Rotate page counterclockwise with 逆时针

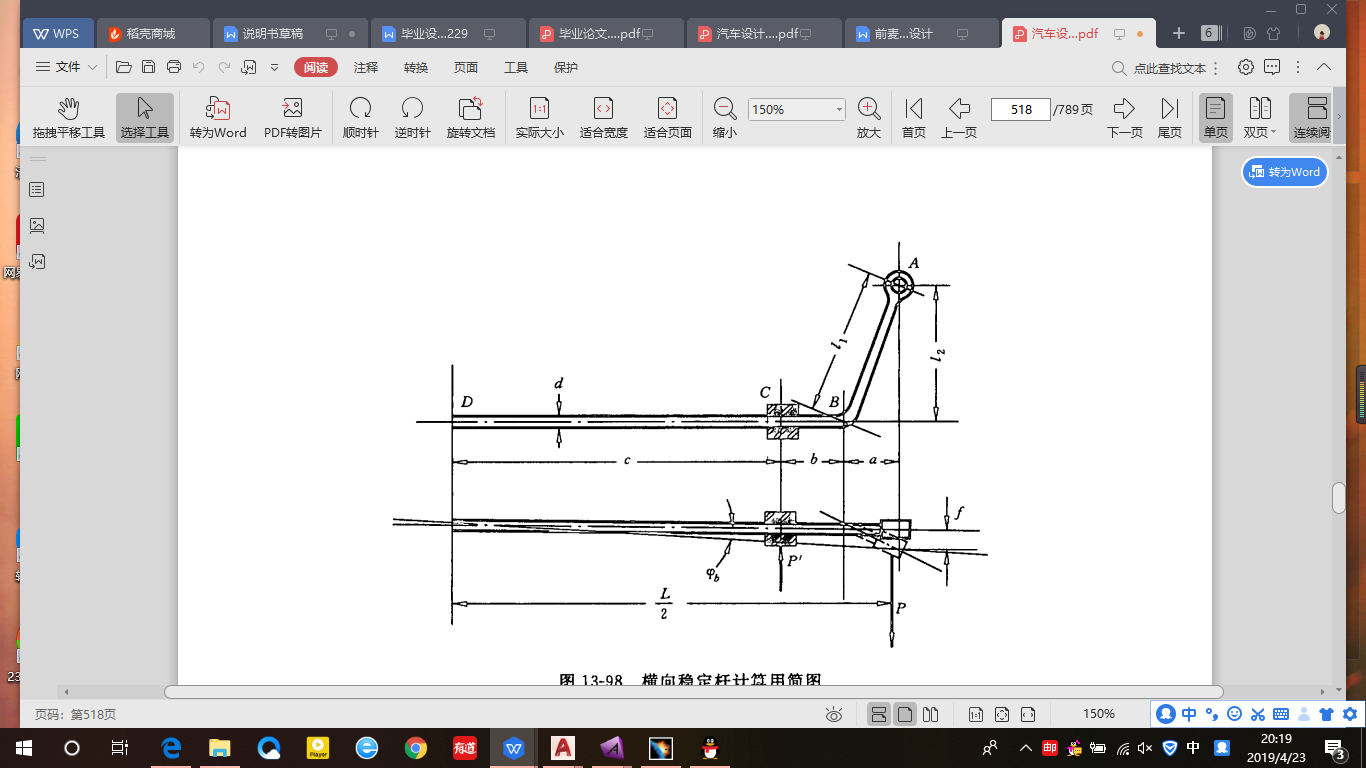(x=412, y=118)
